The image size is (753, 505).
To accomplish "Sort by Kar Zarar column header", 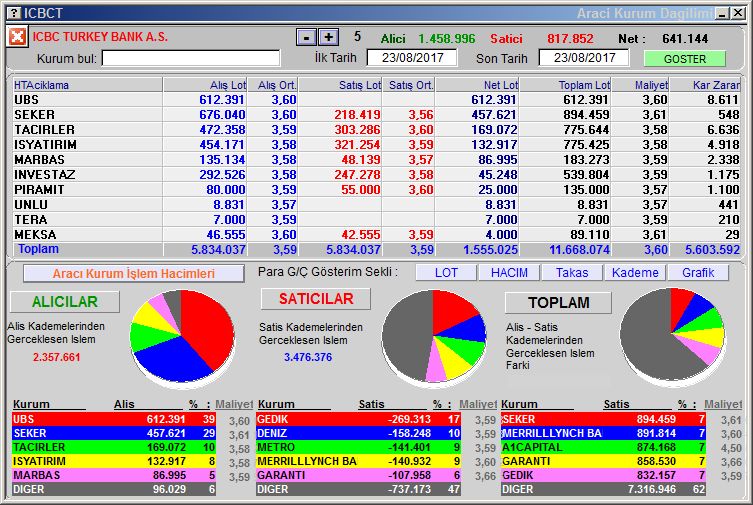I will (x=705, y=85).
